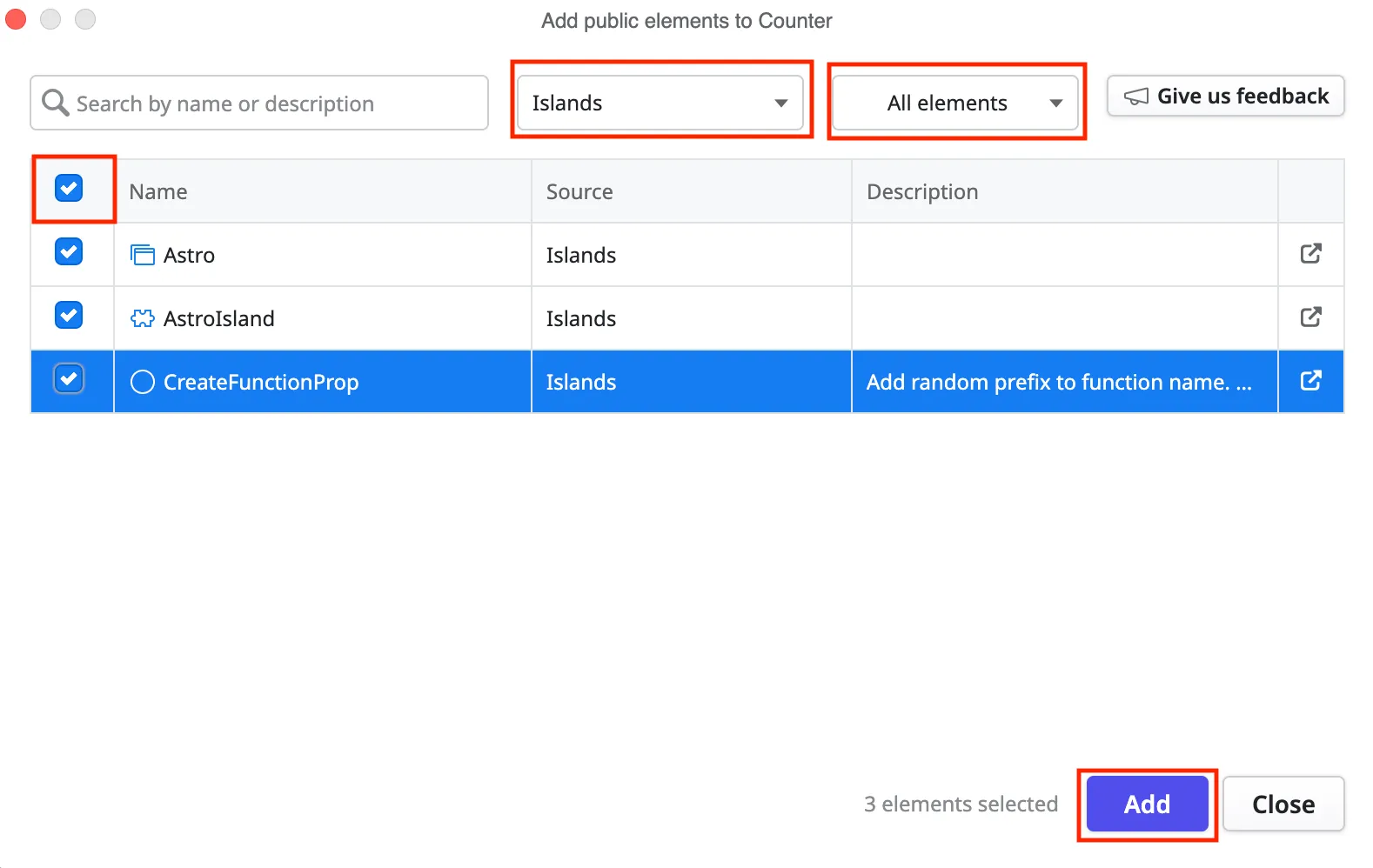Click the CreateFunctionProp circle icon

pos(142,382)
